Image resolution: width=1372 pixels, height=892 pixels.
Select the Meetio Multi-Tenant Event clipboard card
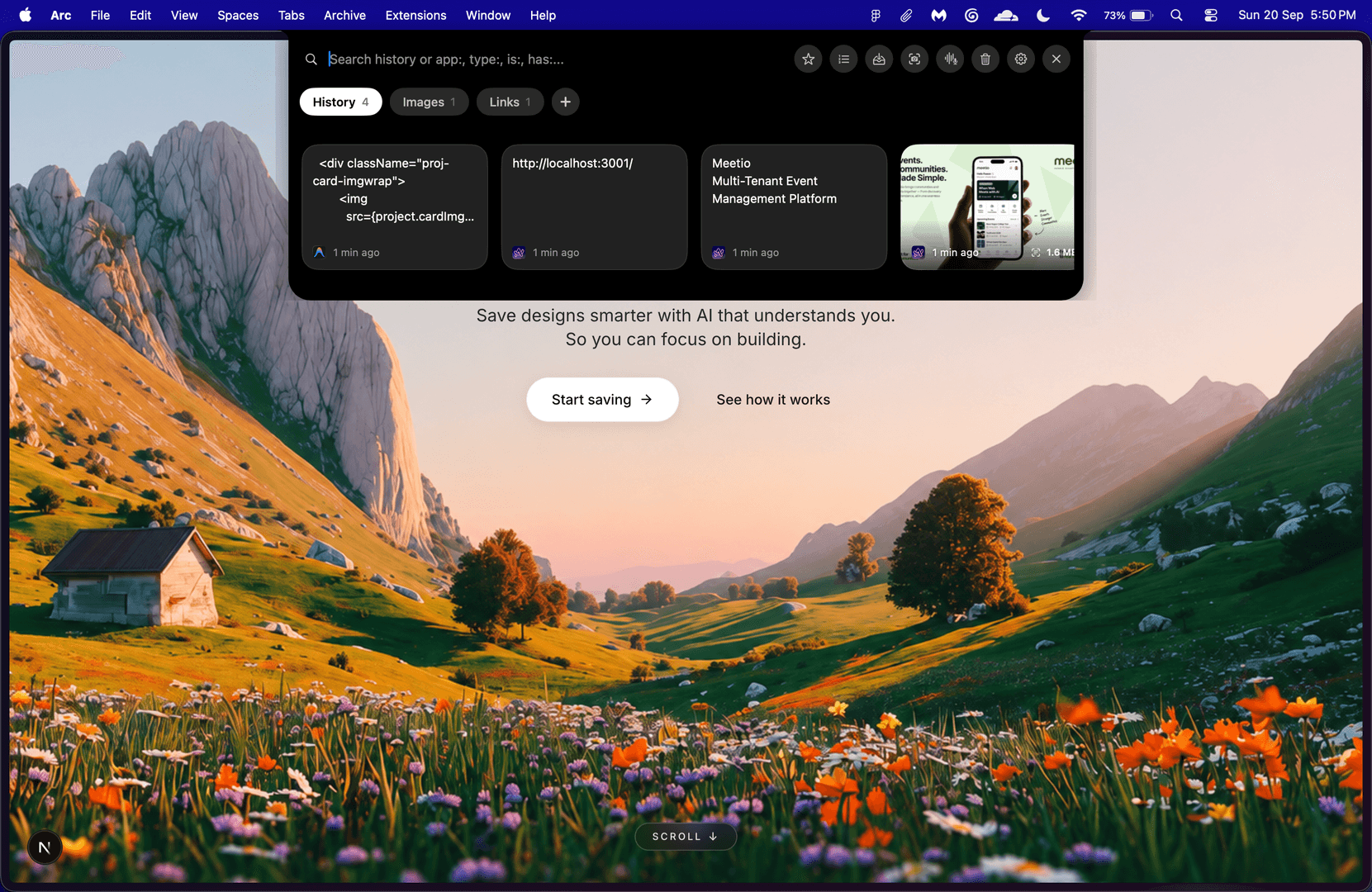point(794,207)
